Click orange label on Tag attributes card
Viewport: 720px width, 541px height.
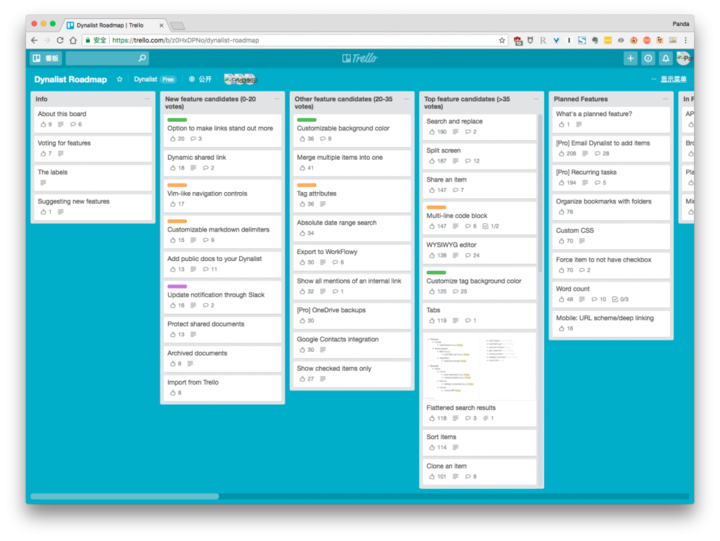(x=306, y=185)
